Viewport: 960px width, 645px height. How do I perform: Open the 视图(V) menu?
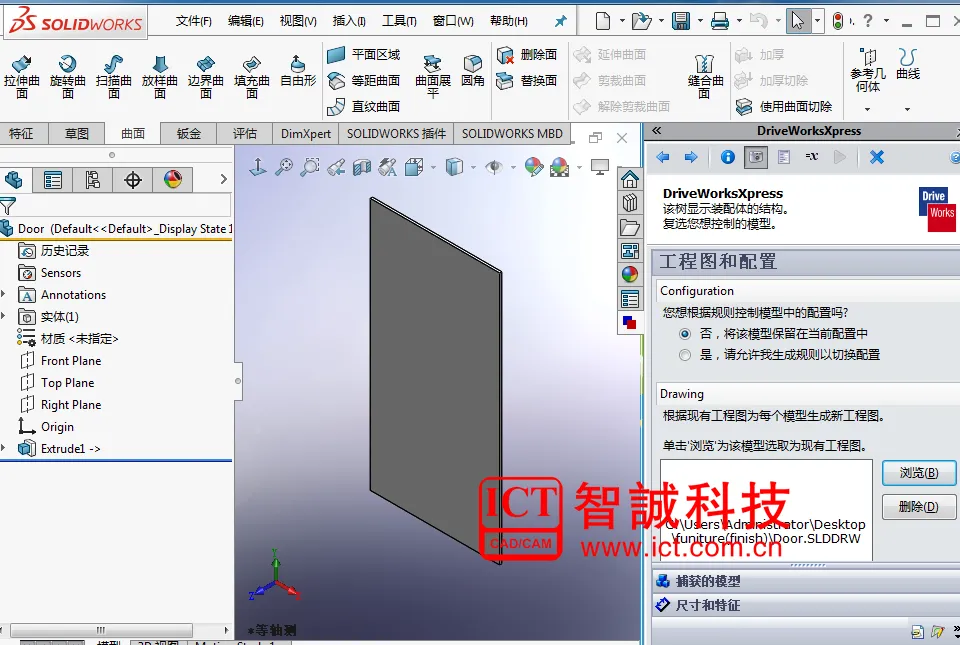(298, 21)
